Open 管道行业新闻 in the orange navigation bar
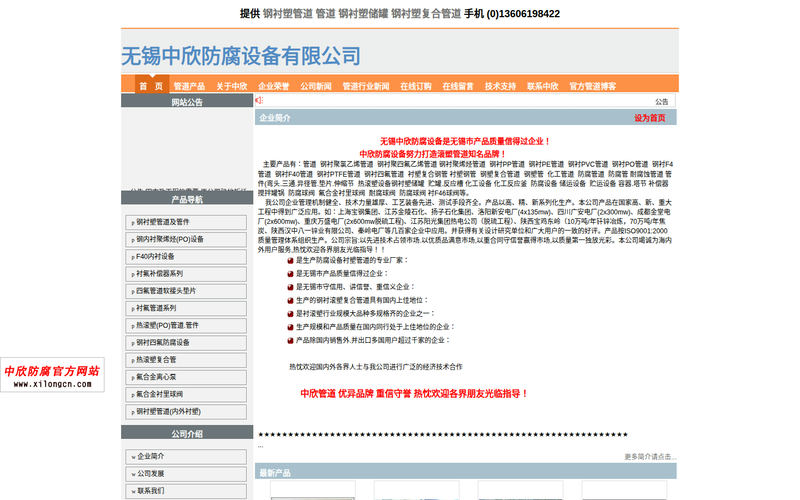Image resolution: width=800 pixels, height=500 pixels. tap(366, 86)
